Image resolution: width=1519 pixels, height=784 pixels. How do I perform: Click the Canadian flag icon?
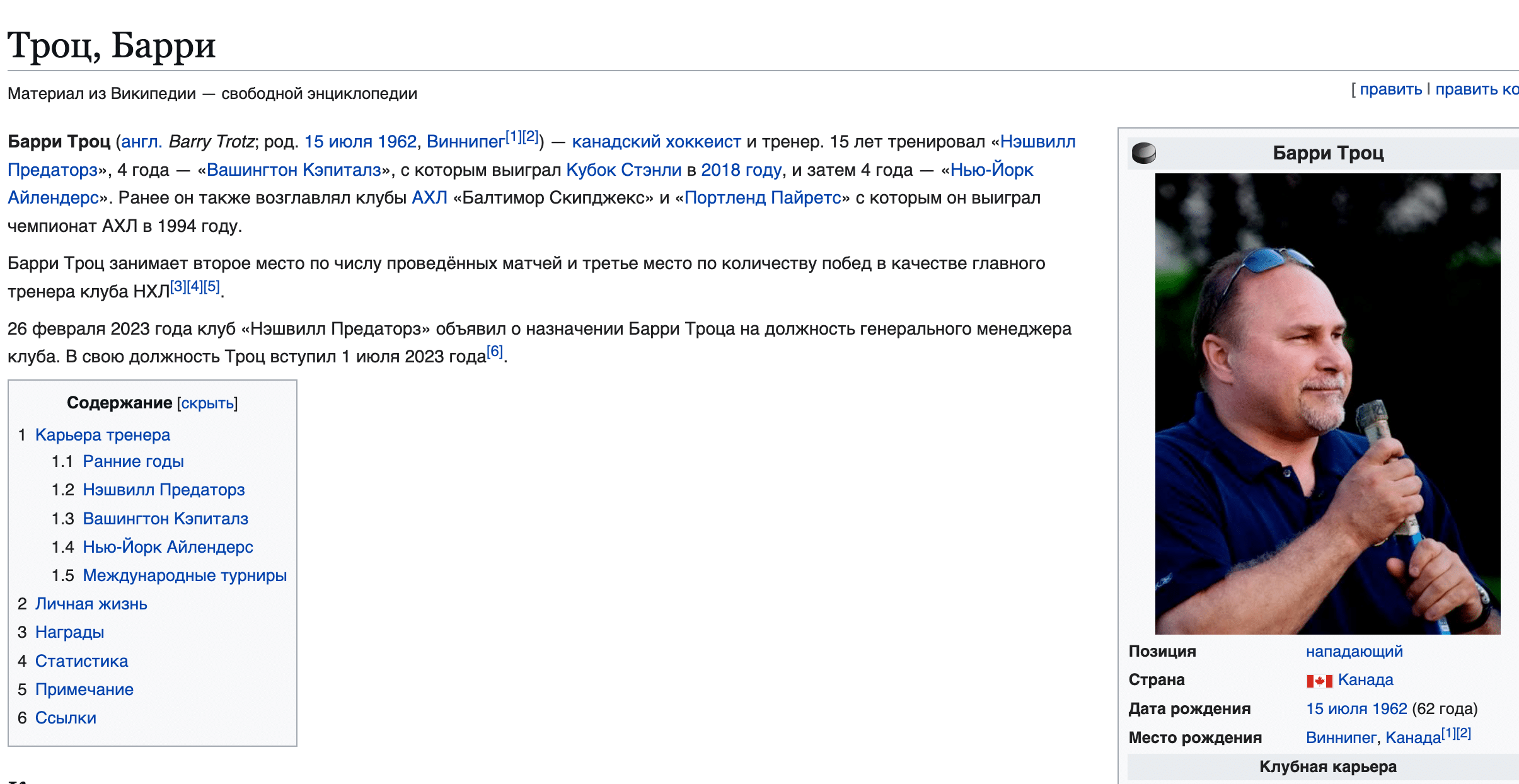tap(1319, 681)
